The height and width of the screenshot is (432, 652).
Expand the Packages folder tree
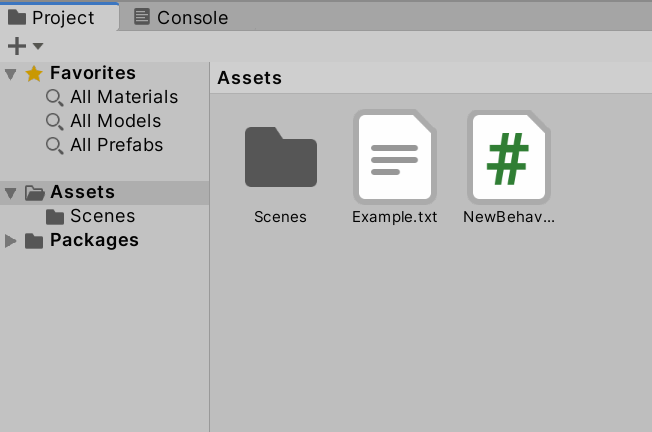[11, 241]
